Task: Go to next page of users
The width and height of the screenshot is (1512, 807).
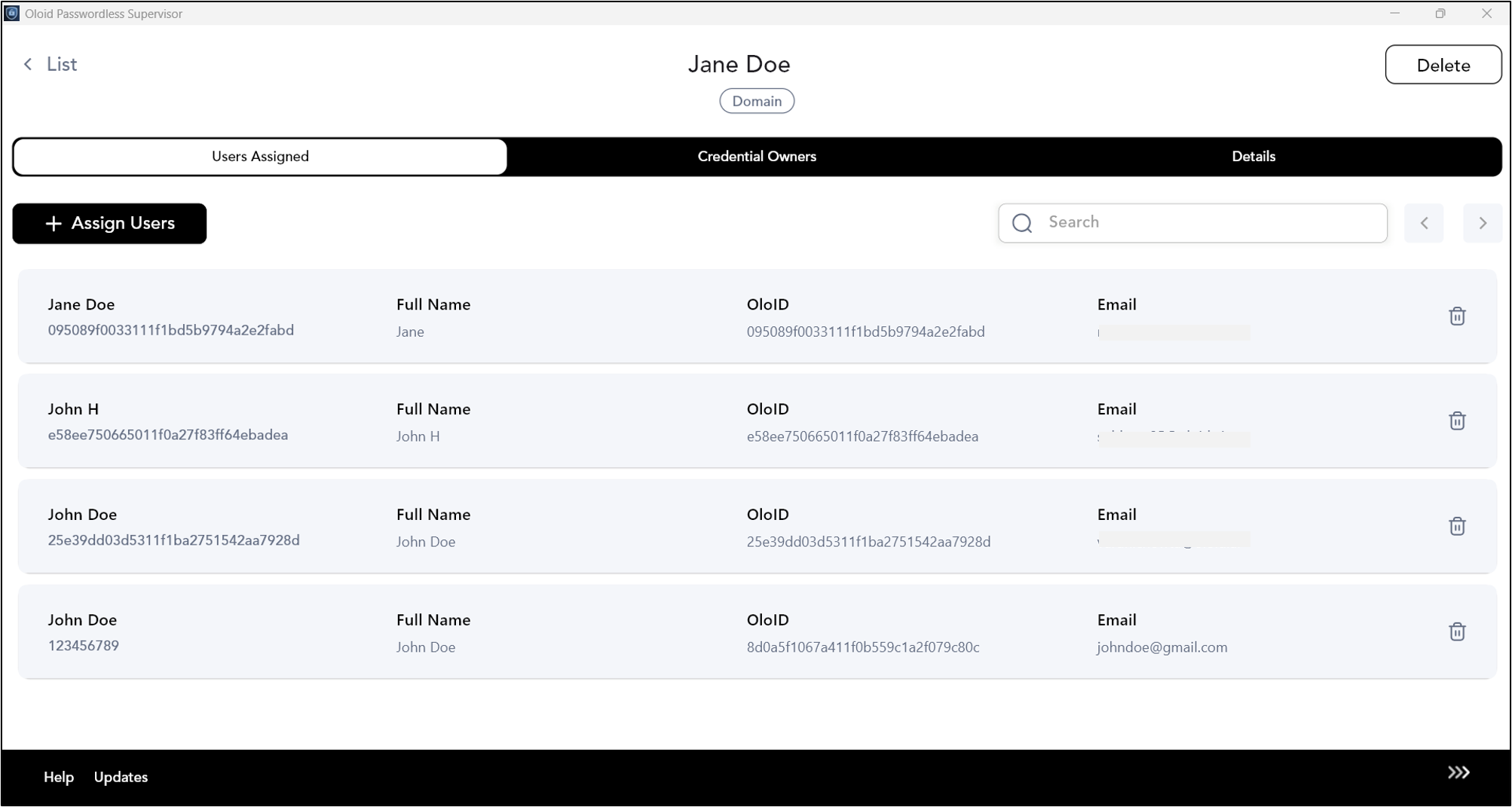Action: (x=1482, y=223)
